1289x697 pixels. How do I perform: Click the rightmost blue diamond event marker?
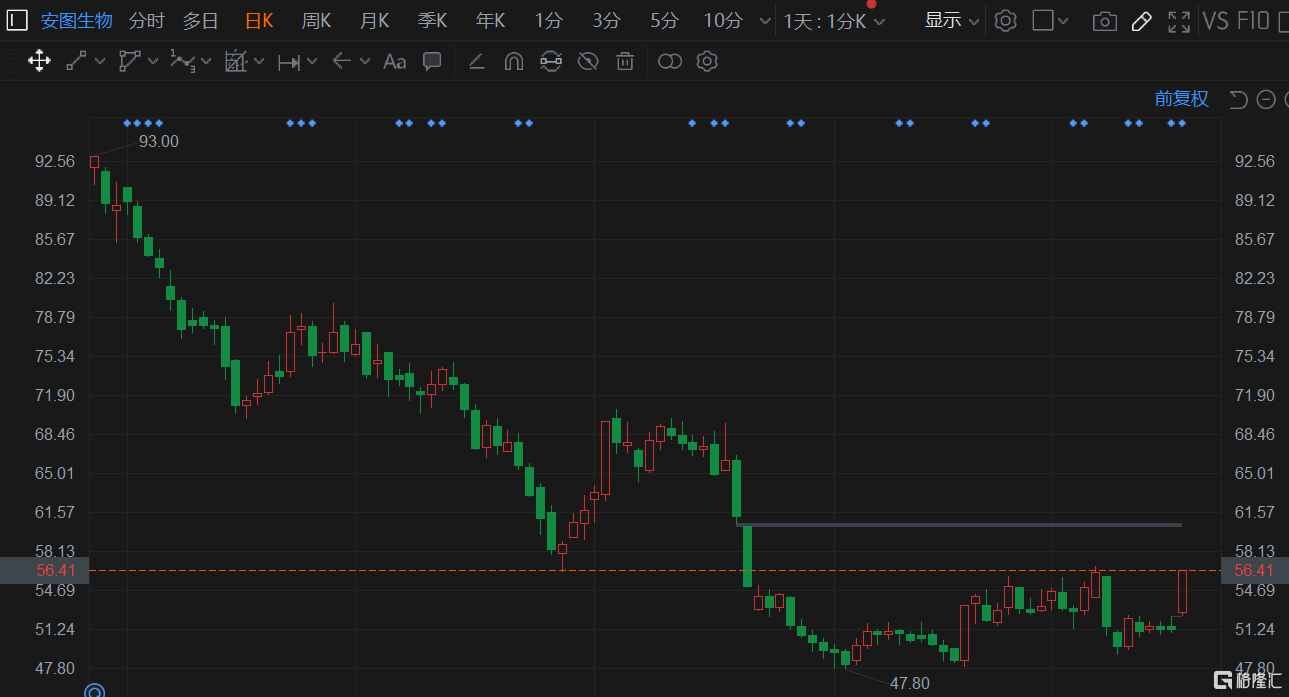click(1182, 123)
